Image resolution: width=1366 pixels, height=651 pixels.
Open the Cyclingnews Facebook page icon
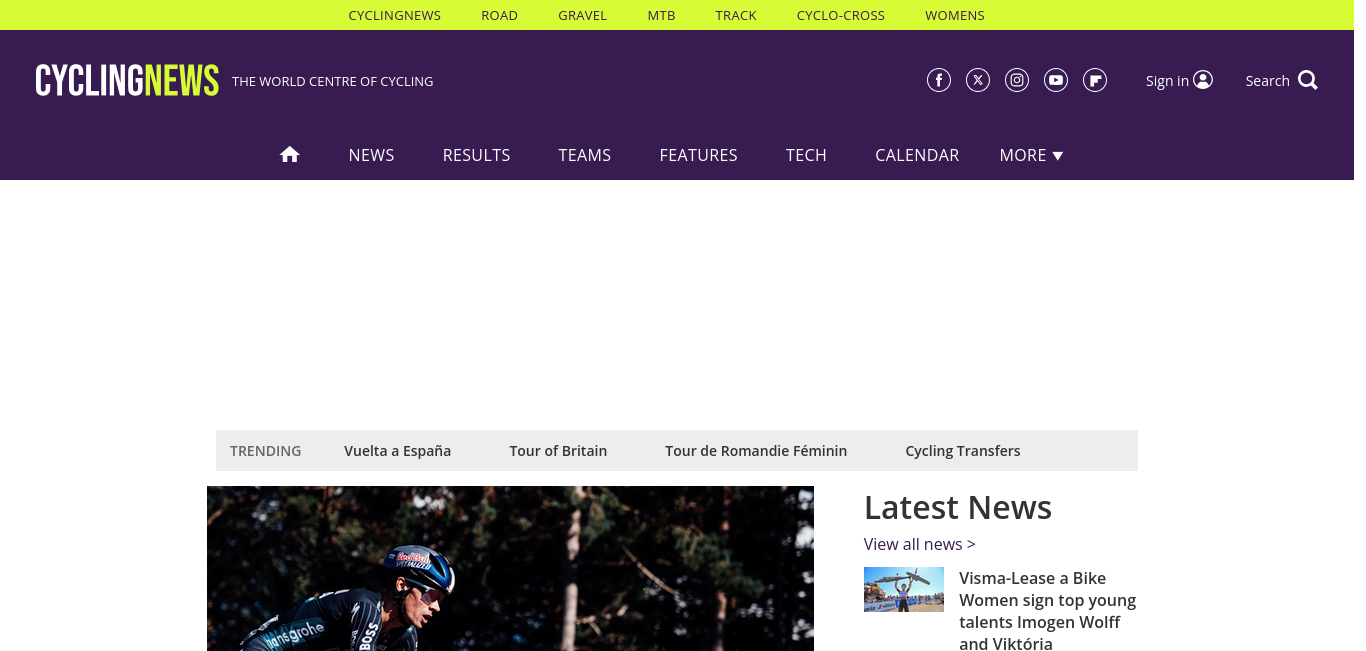pyautogui.click(x=939, y=81)
